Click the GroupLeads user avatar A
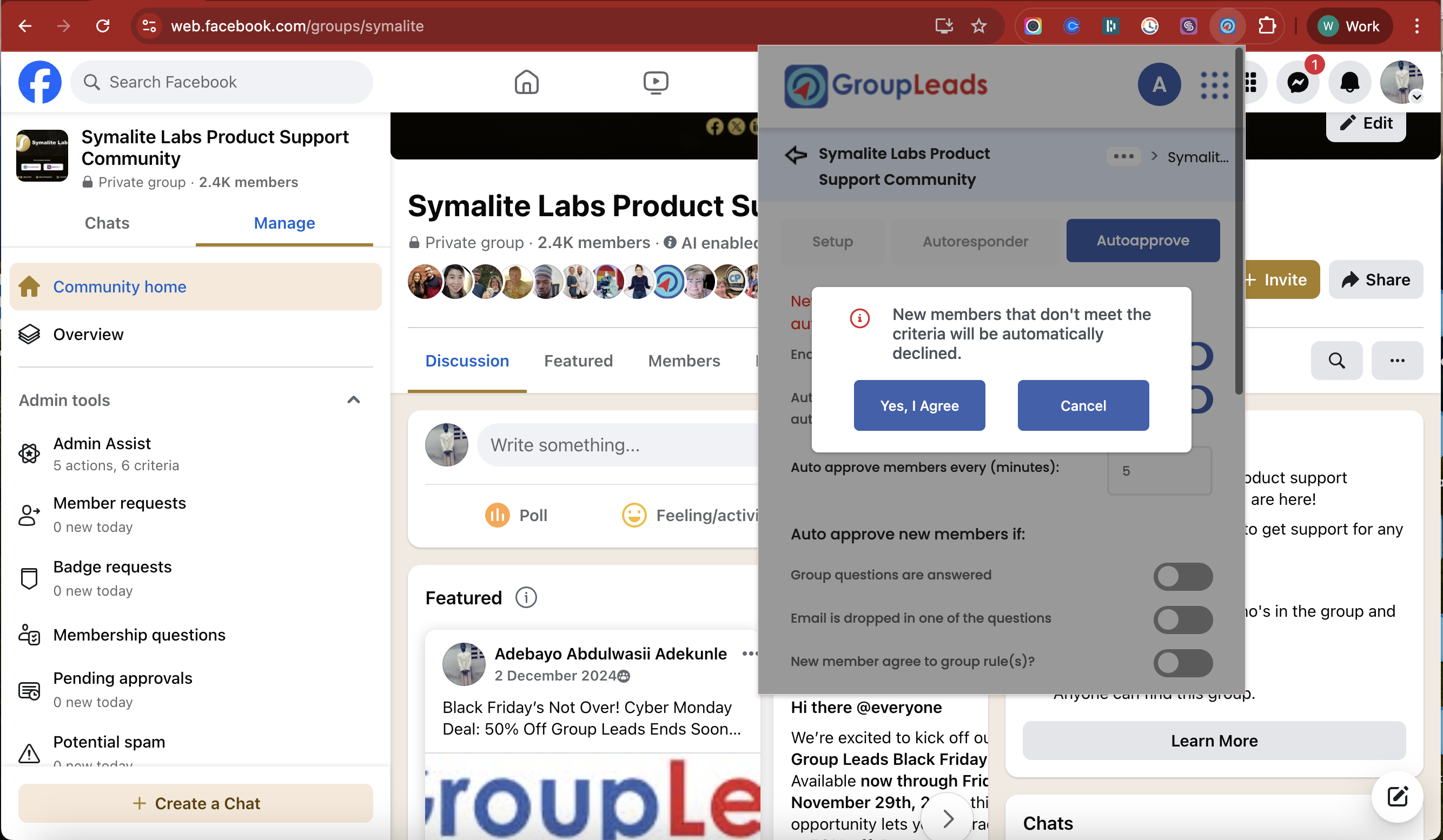Screen dimensions: 1443x840 1159,85
